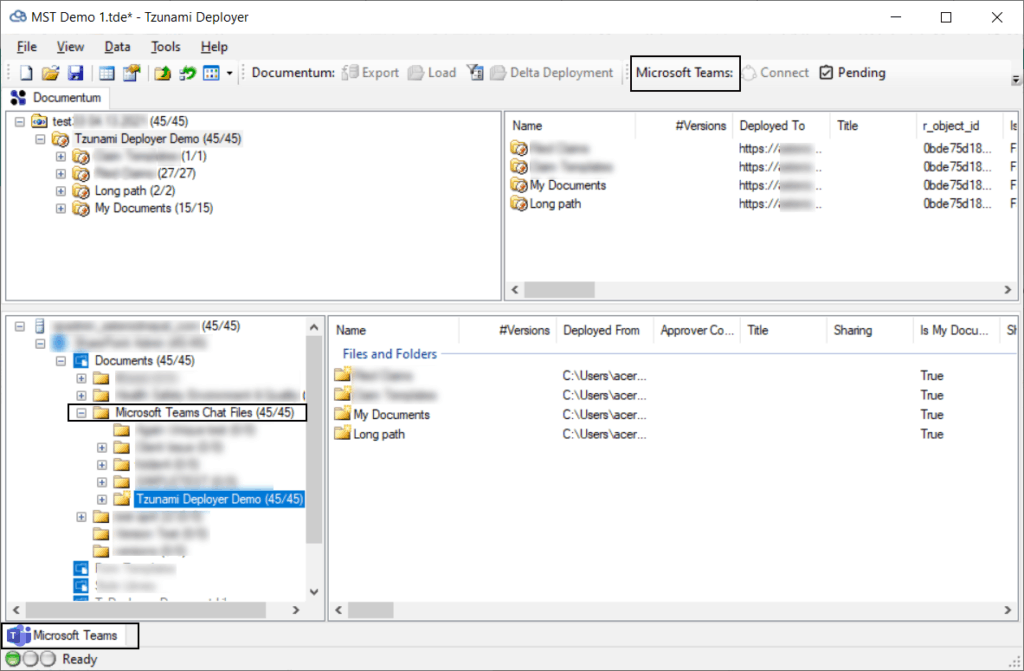Sort by r_object_id column header
This screenshot has width=1024, height=671.
959,126
